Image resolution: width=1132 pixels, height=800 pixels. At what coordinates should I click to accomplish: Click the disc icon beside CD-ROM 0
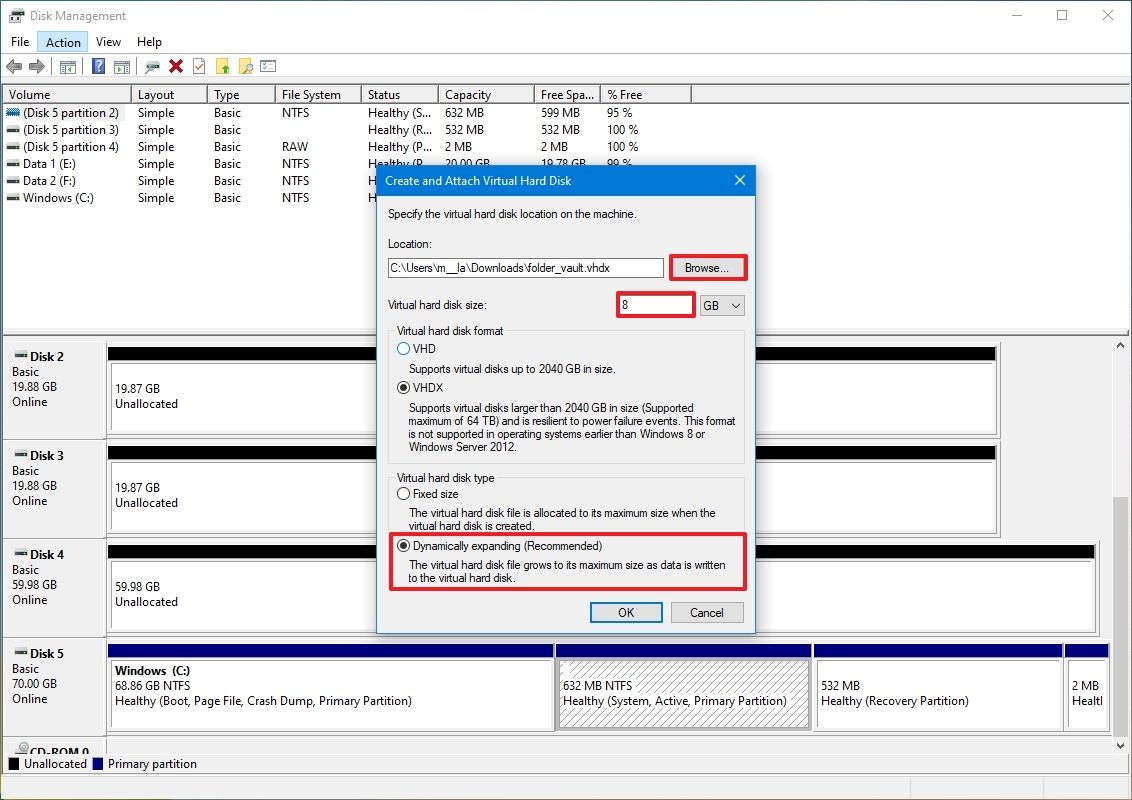pos(22,750)
